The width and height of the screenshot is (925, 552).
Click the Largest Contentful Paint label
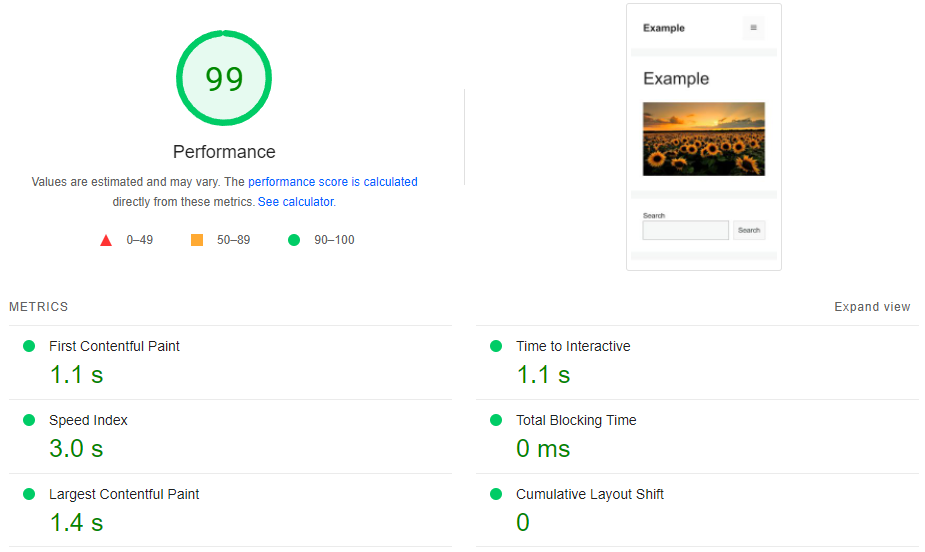pyautogui.click(x=124, y=494)
